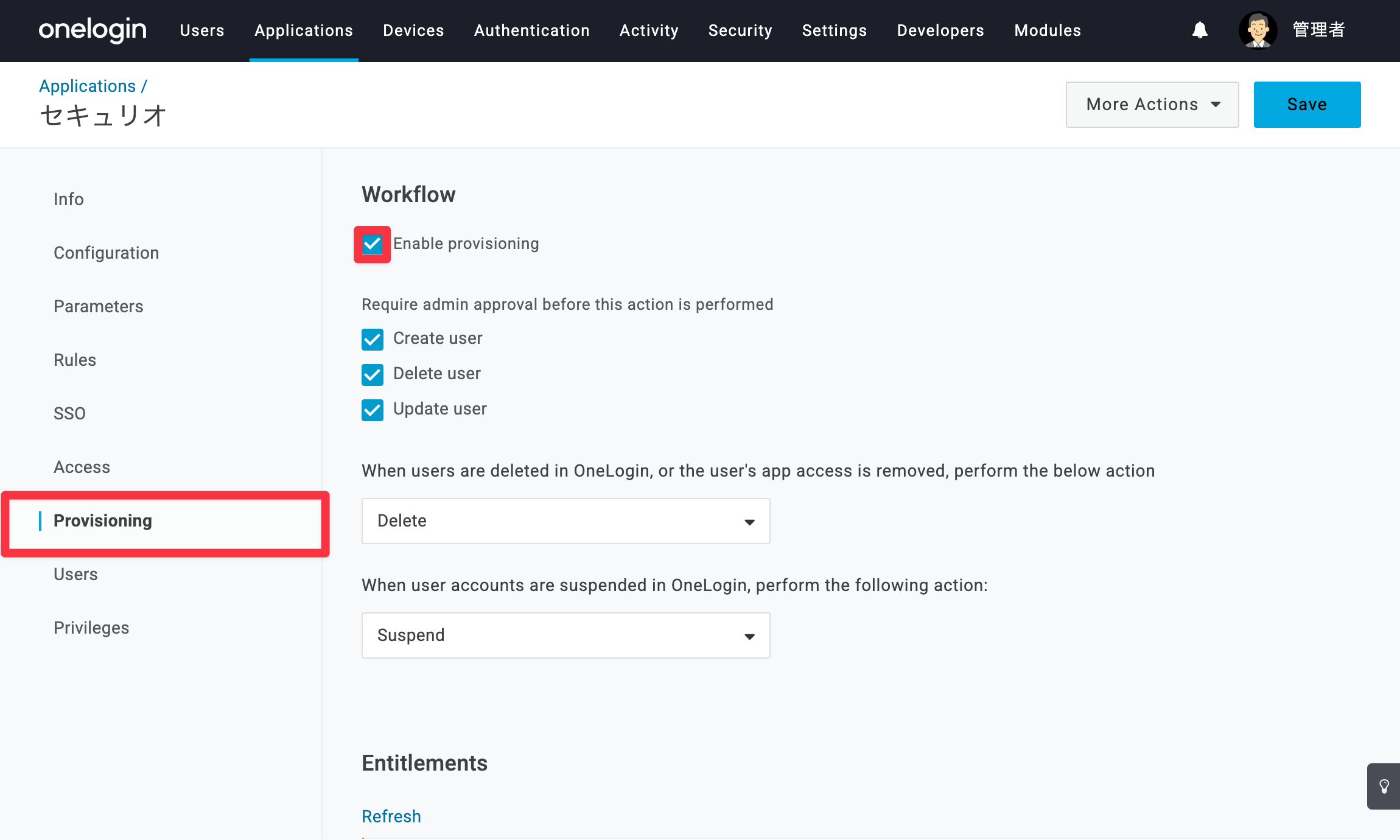This screenshot has height=840, width=1400.
Task: Follow the Applications breadcrumb link
Action: tap(88, 86)
